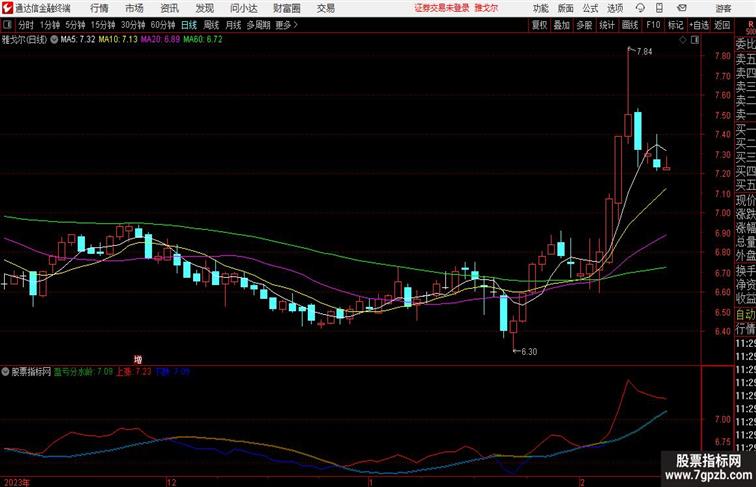Image resolution: width=756 pixels, height=487 pixels.
Task: Switch to the 5分钟 period tab
Action: (75, 25)
